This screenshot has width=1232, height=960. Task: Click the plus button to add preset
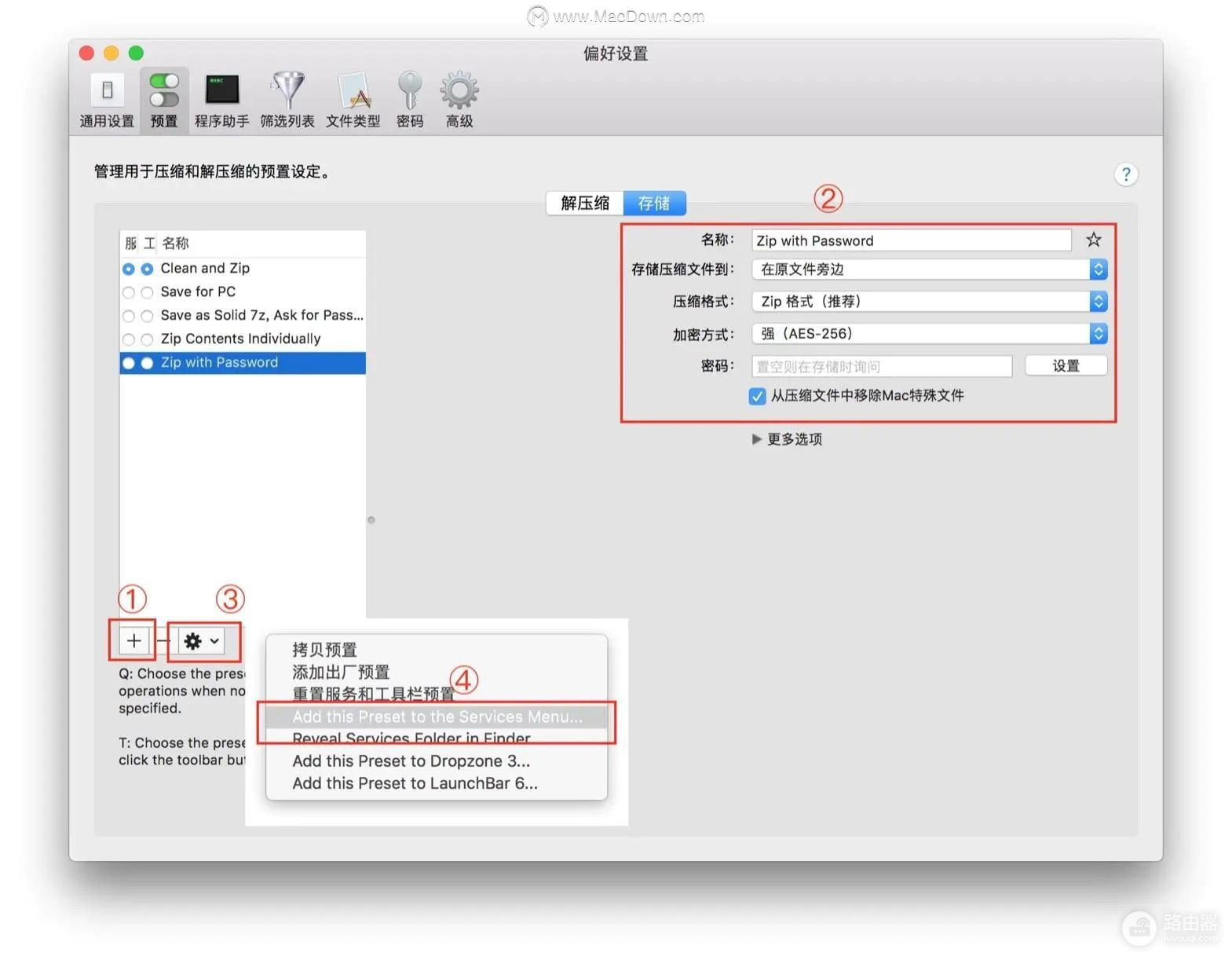134,641
